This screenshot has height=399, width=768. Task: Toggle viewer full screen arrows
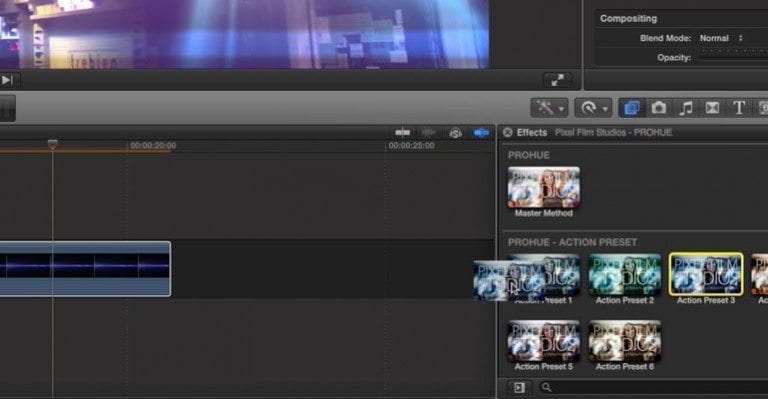[557, 80]
